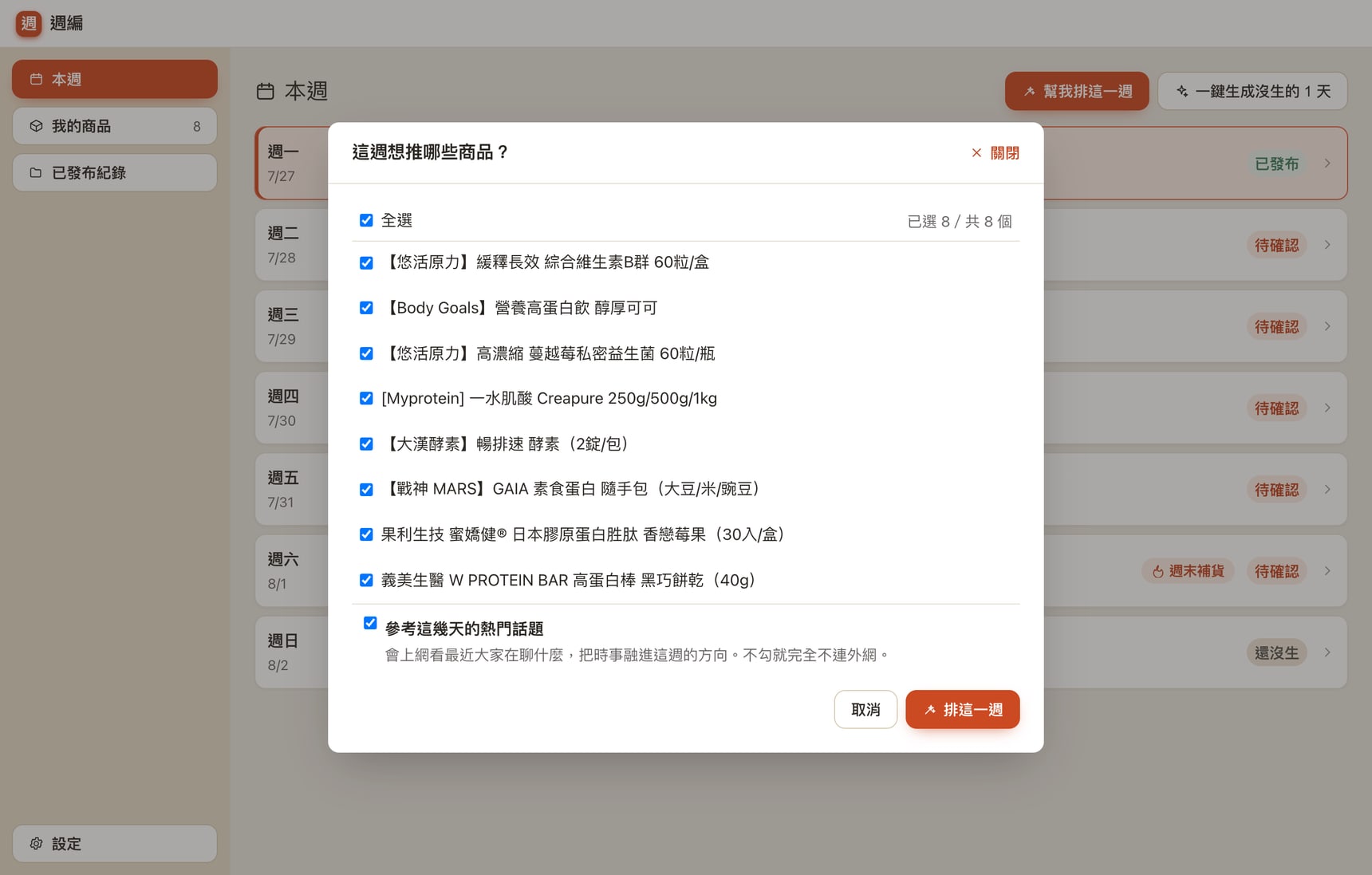
Task: Click the 還沒生 badge on 週日 row
Action: pyautogui.click(x=1276, y=652)
